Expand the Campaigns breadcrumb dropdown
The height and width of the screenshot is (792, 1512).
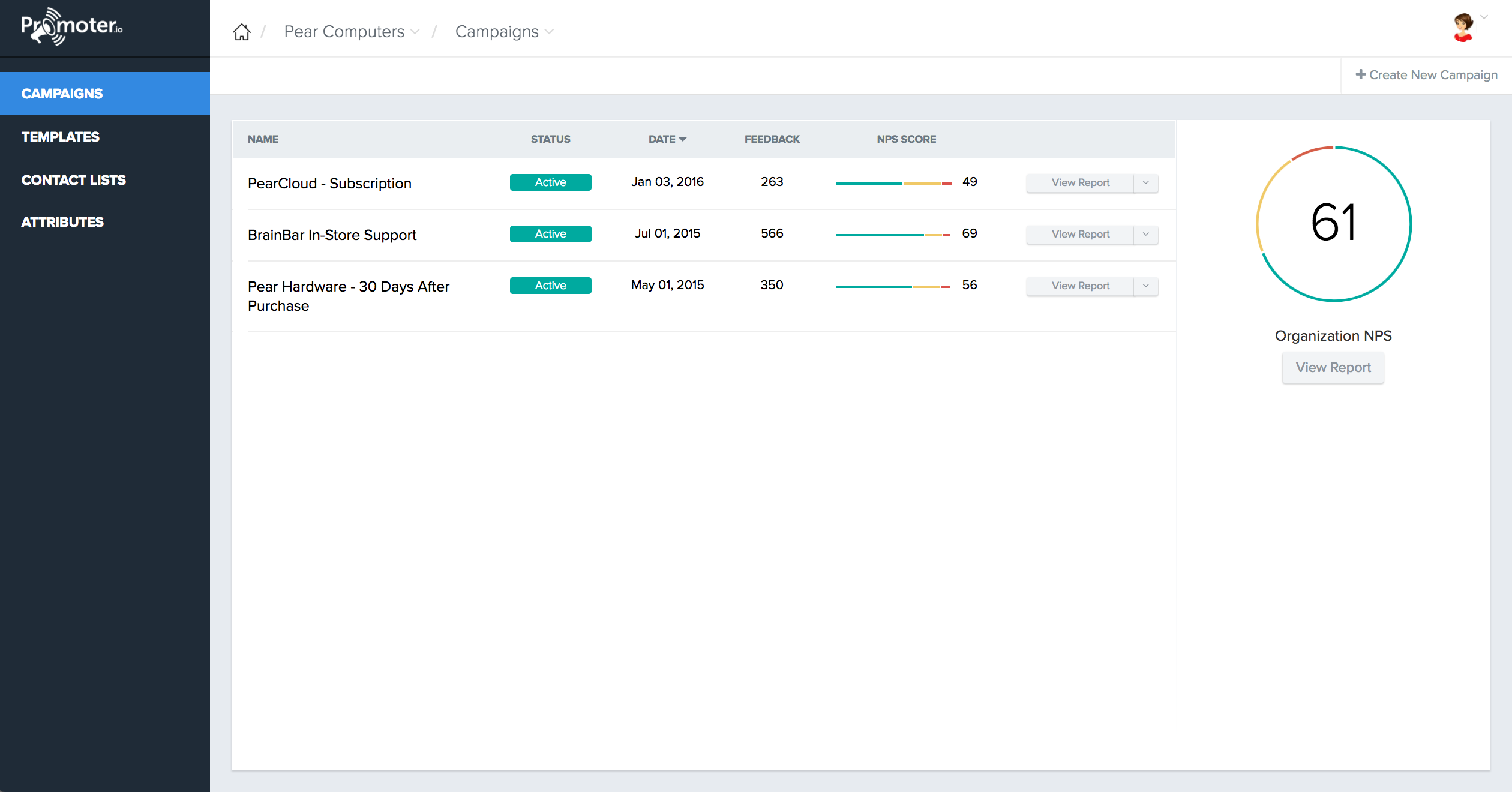coord(549,32)
